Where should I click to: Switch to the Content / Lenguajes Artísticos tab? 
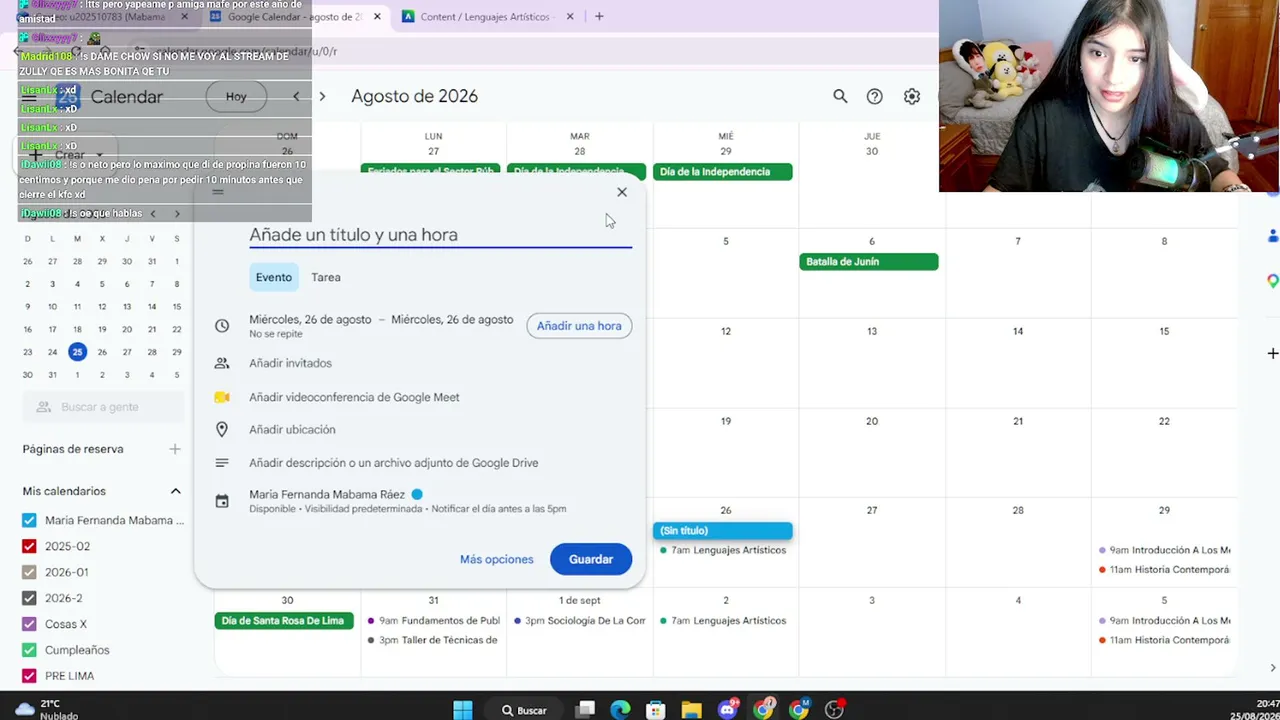487,16
